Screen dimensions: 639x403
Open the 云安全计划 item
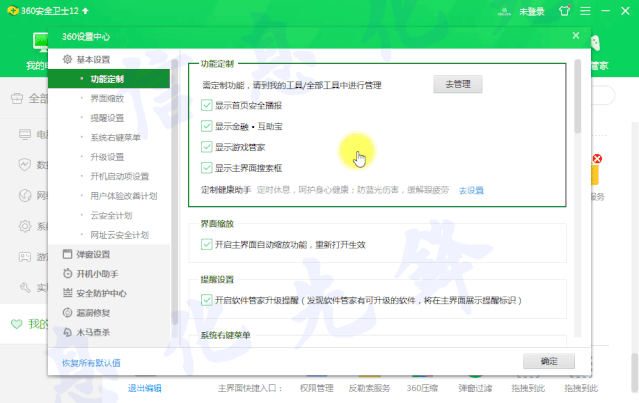111,216
